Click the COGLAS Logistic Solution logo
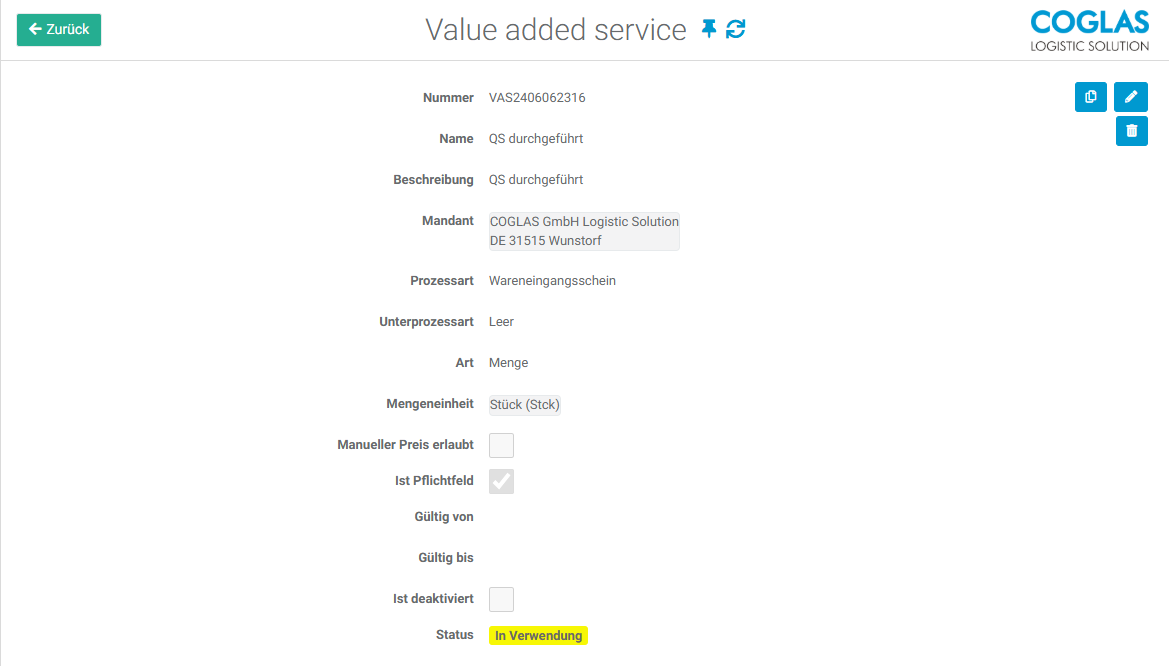Viewport: 1169px width, 666px height. pyautogui.click(x=1089, y=30)
